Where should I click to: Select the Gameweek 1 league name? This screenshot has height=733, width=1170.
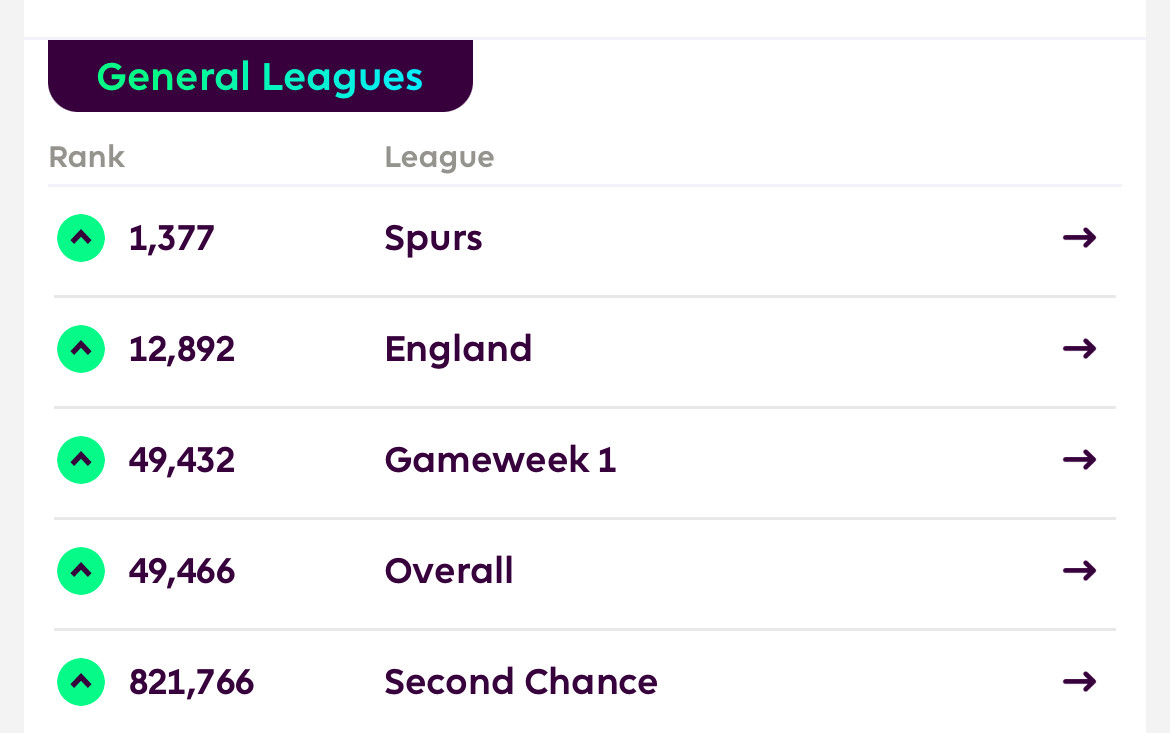point(500,460)
